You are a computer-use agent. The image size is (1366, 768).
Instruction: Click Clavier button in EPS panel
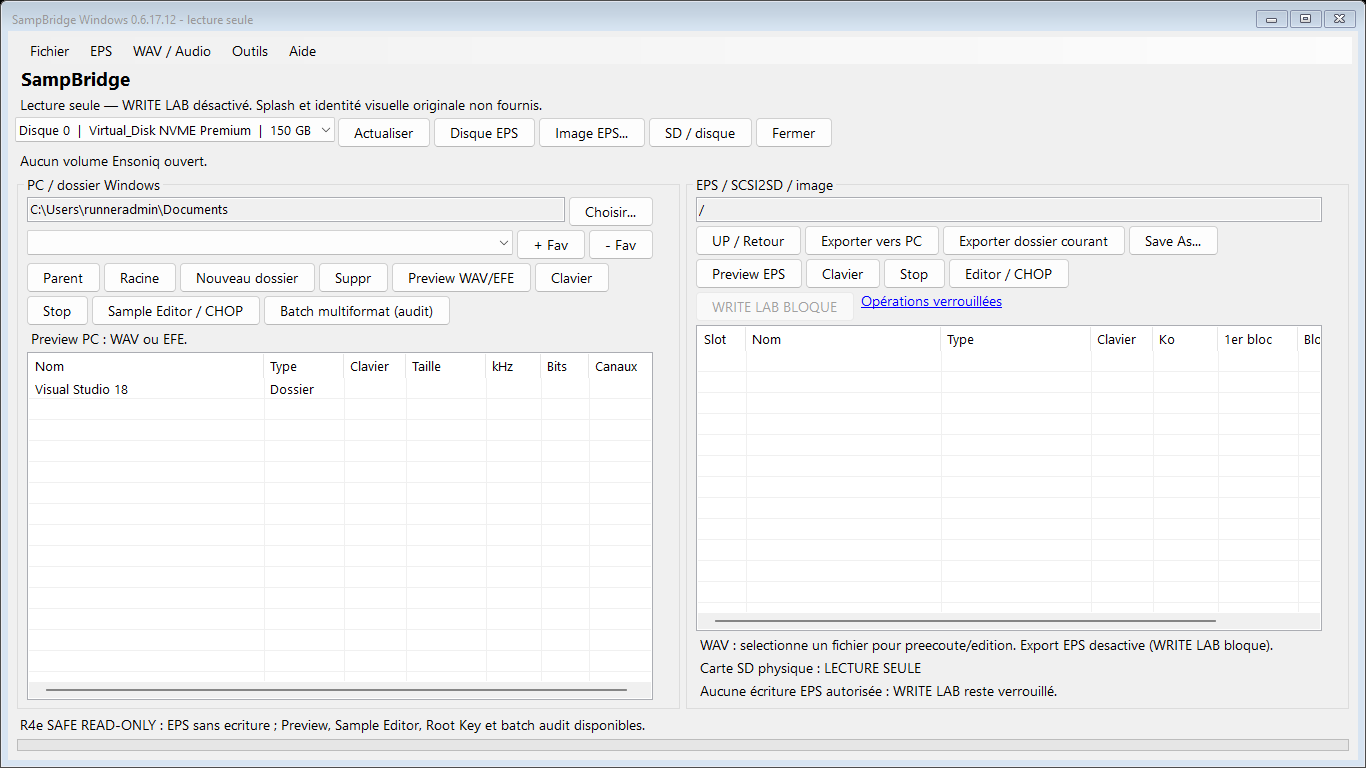(843, 274)
